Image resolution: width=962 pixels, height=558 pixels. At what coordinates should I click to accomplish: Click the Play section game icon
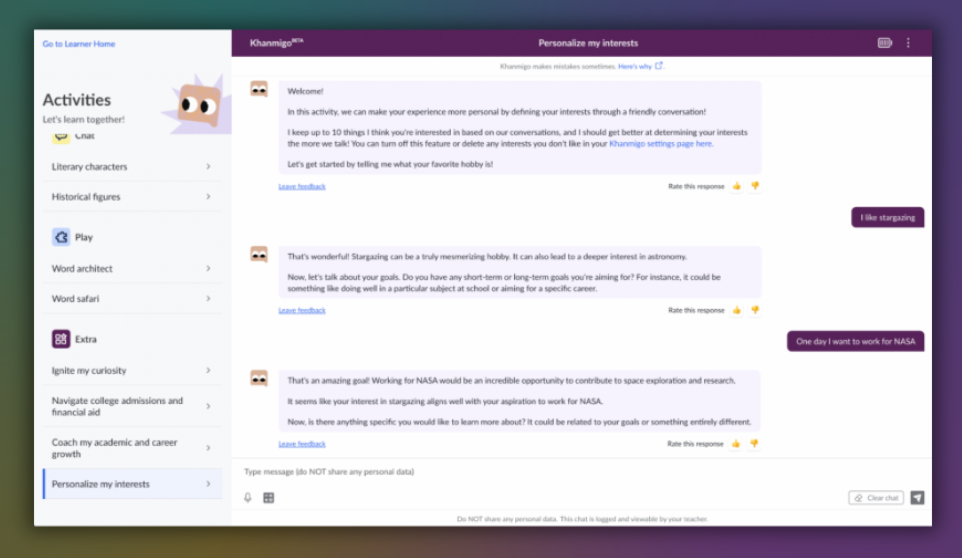pyautogui.click(x=61, y=237)
